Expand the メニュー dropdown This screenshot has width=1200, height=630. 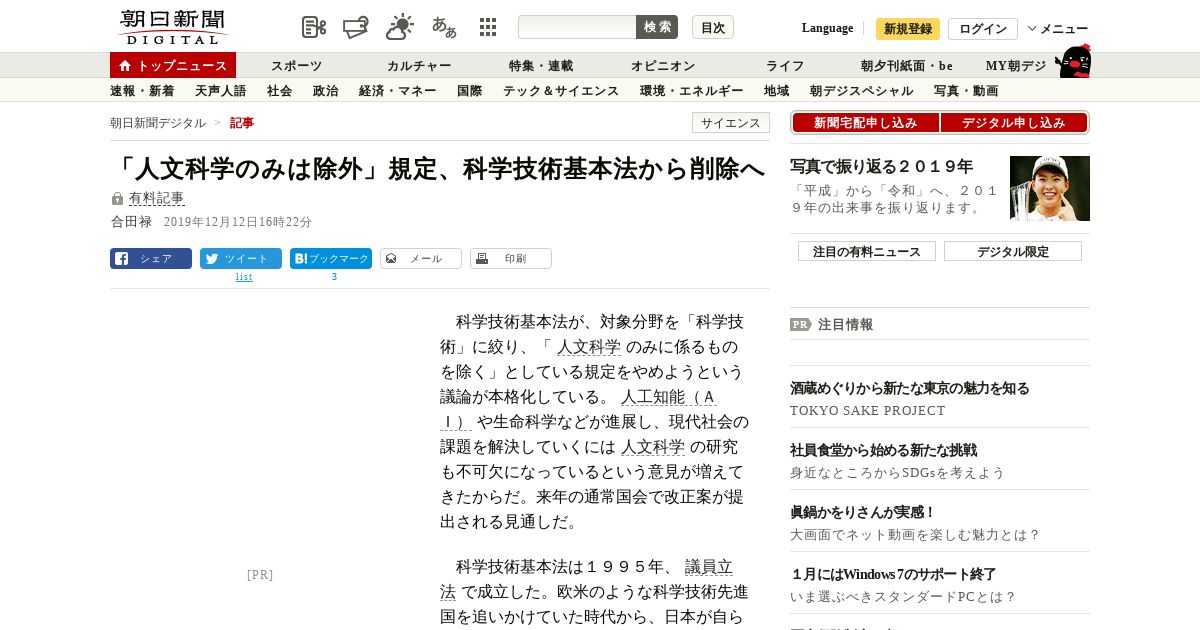click(x=1058, y=29)
